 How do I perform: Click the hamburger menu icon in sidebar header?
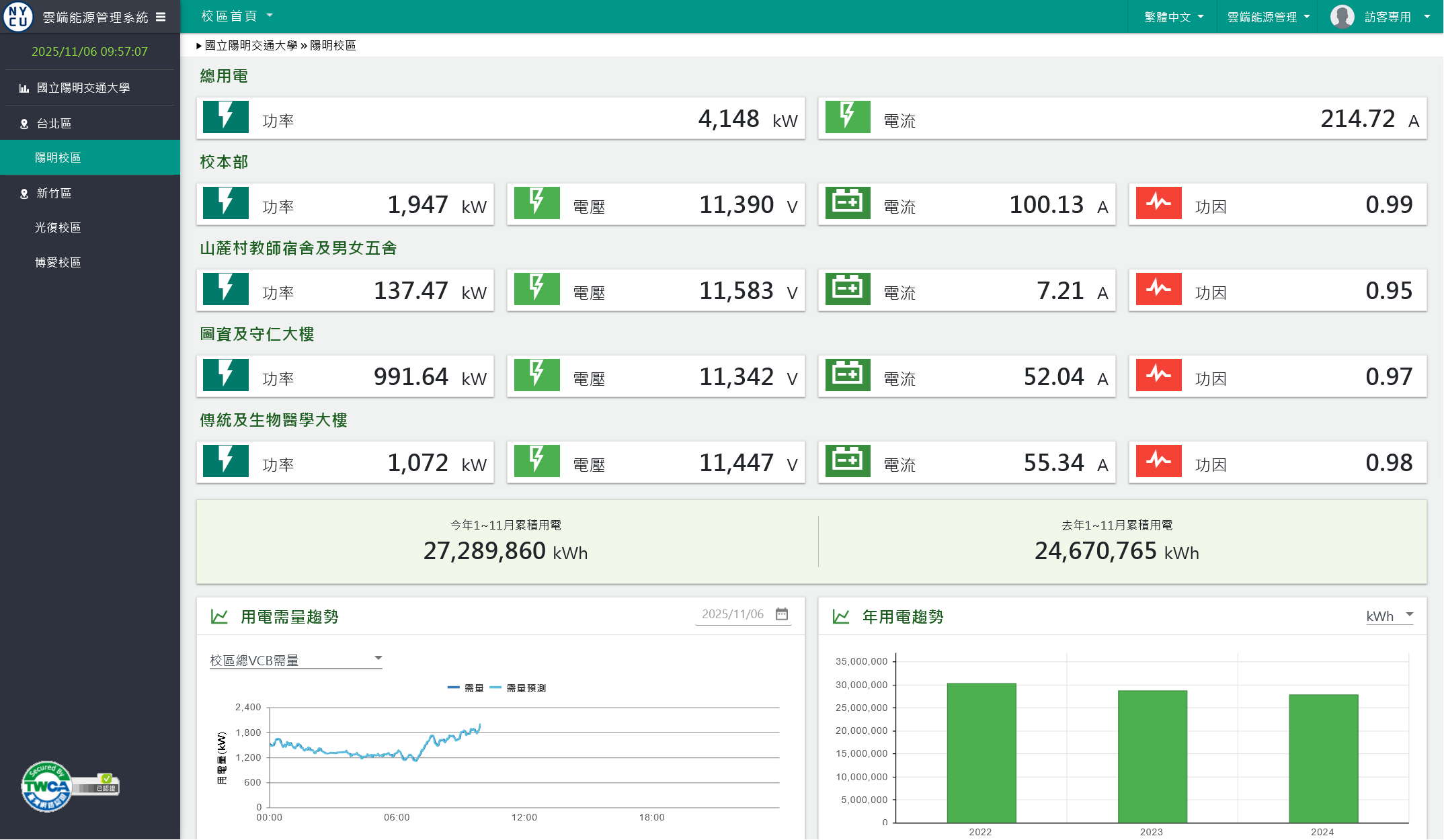(x=161, y=17)
